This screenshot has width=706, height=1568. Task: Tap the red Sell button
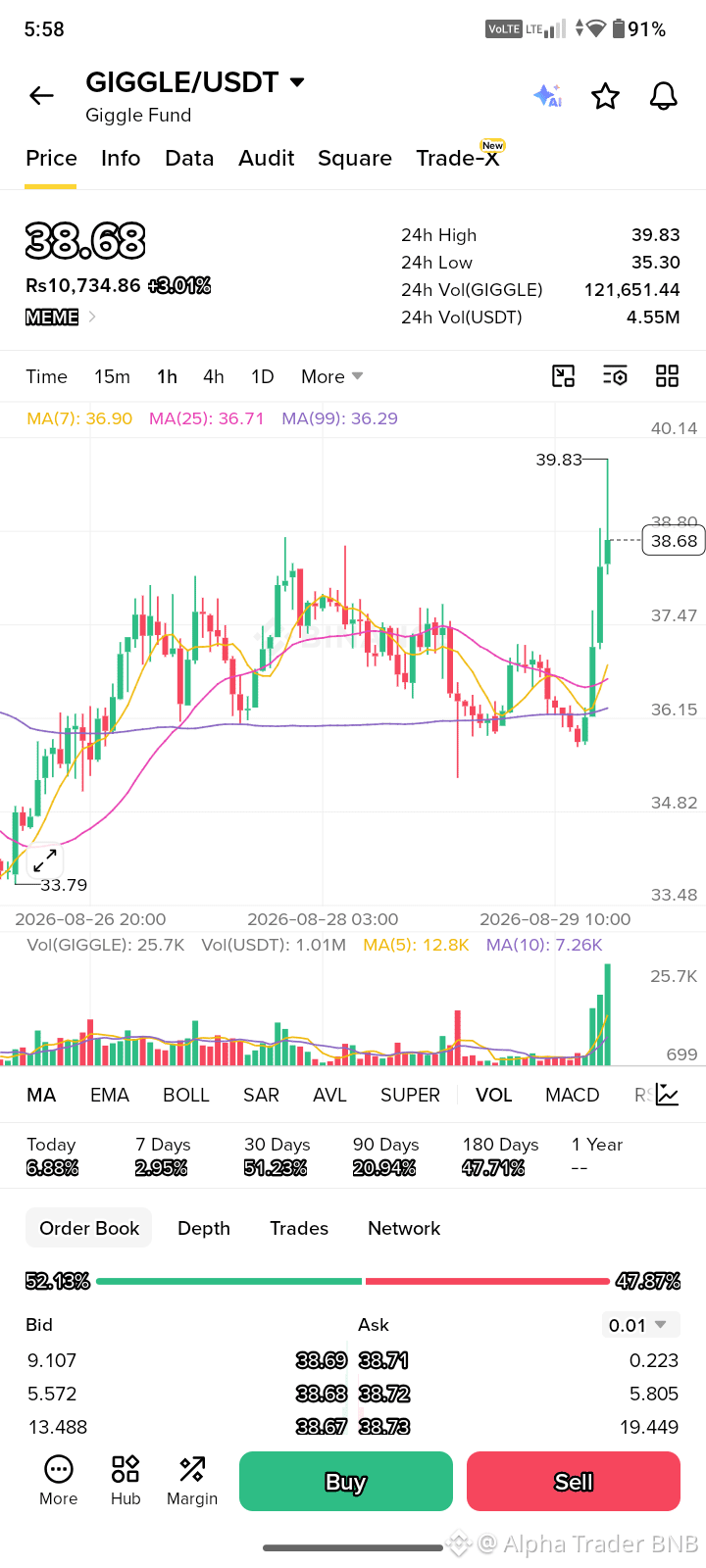pos(574,1481)
